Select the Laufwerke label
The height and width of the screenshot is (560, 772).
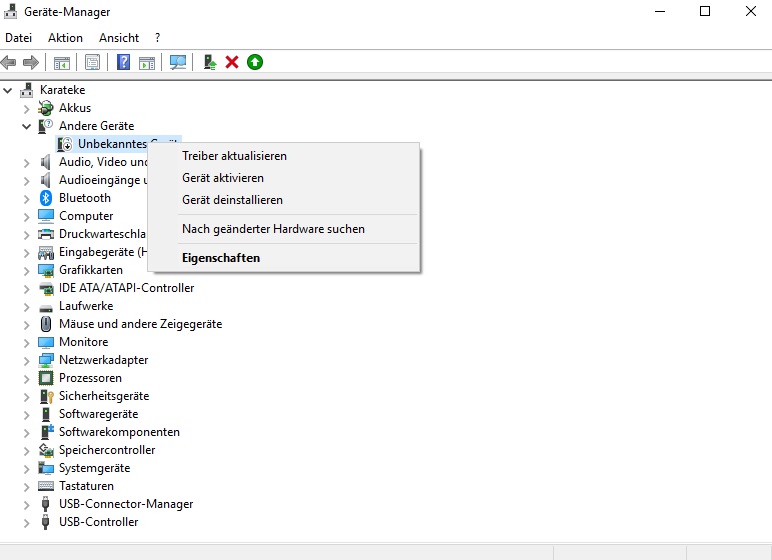(x=86, y=306)
